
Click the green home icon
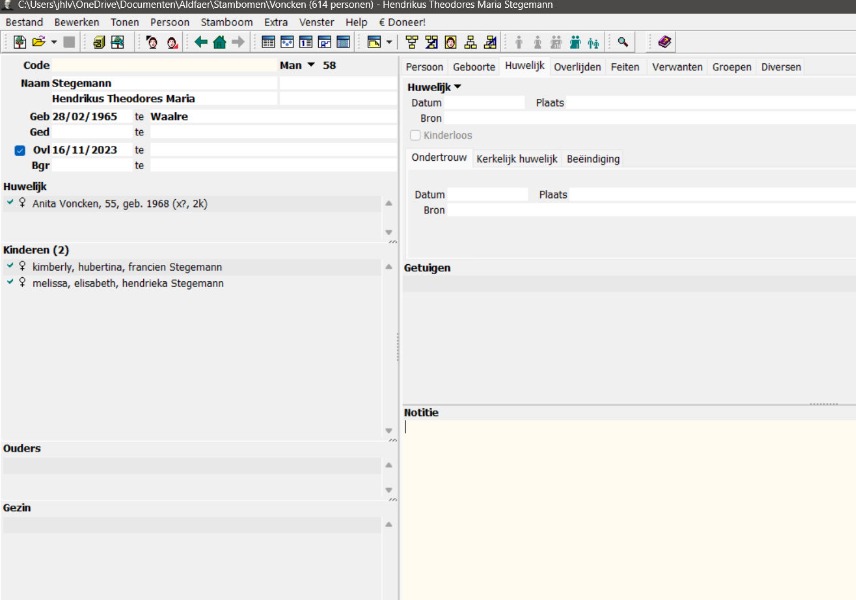[219, 42]
